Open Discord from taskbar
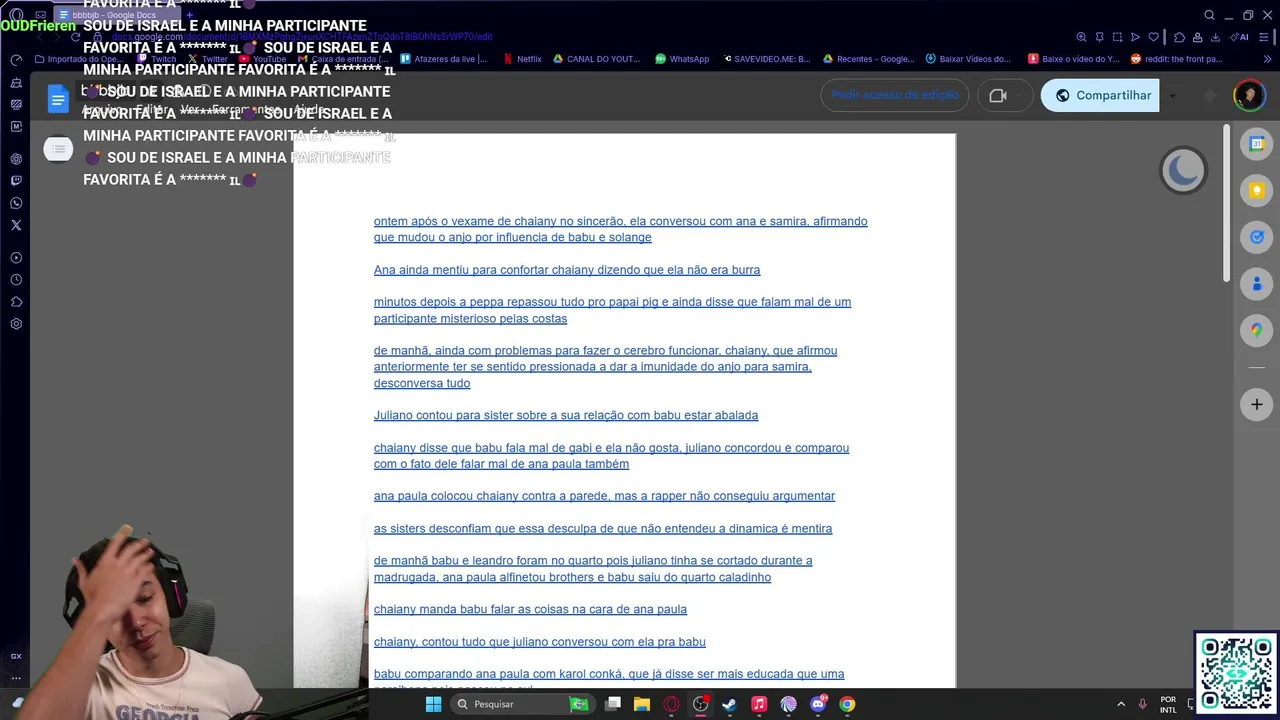 pyautogui.click(x=818, y=704)
